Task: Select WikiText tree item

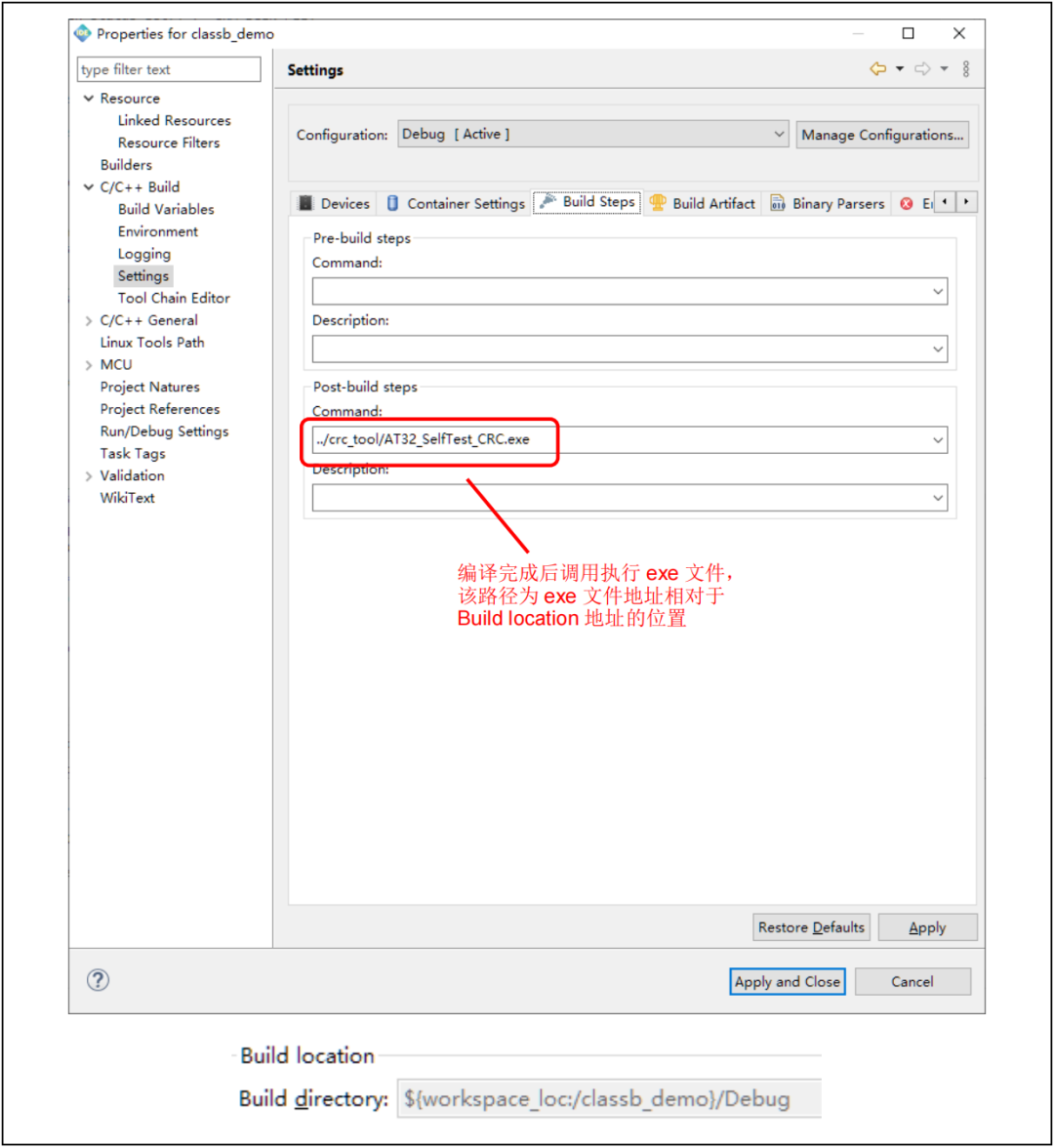Action: tap(127, 498)
